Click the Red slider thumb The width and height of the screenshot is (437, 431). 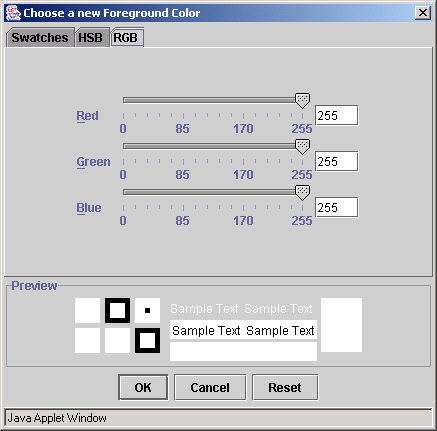click(302, 101)
